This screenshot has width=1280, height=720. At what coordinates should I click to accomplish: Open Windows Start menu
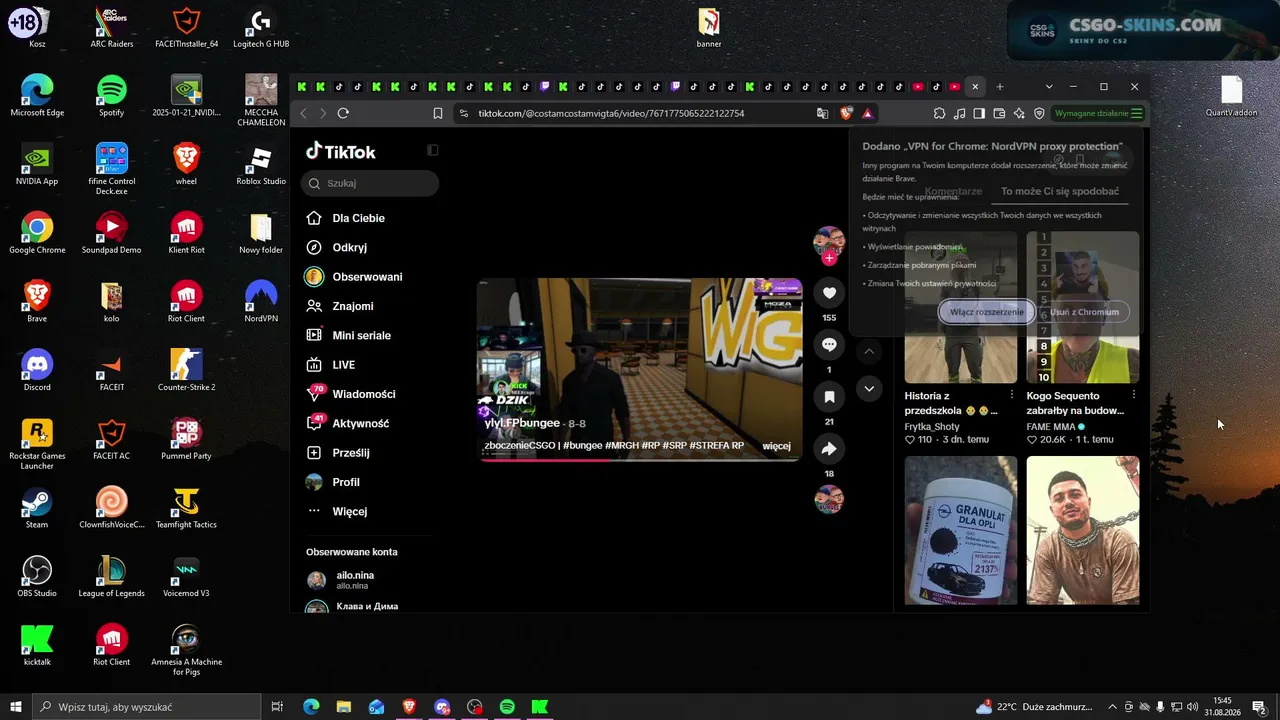(16, 707)
